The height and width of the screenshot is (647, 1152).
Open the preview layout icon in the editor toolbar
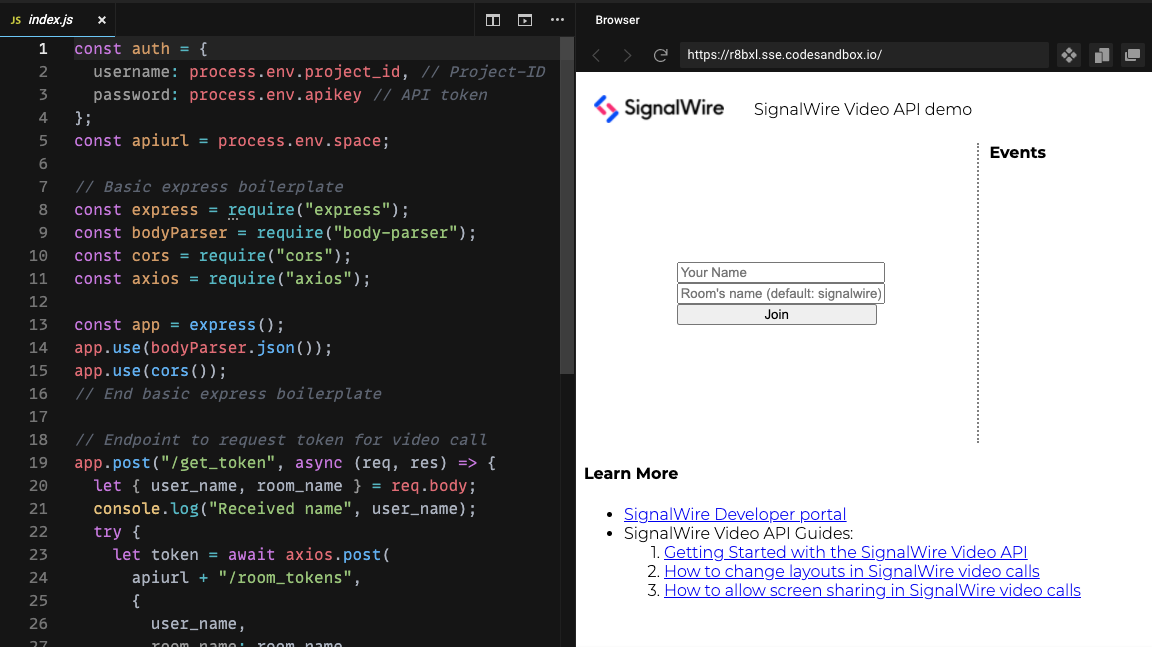click(x=525, y=20)
